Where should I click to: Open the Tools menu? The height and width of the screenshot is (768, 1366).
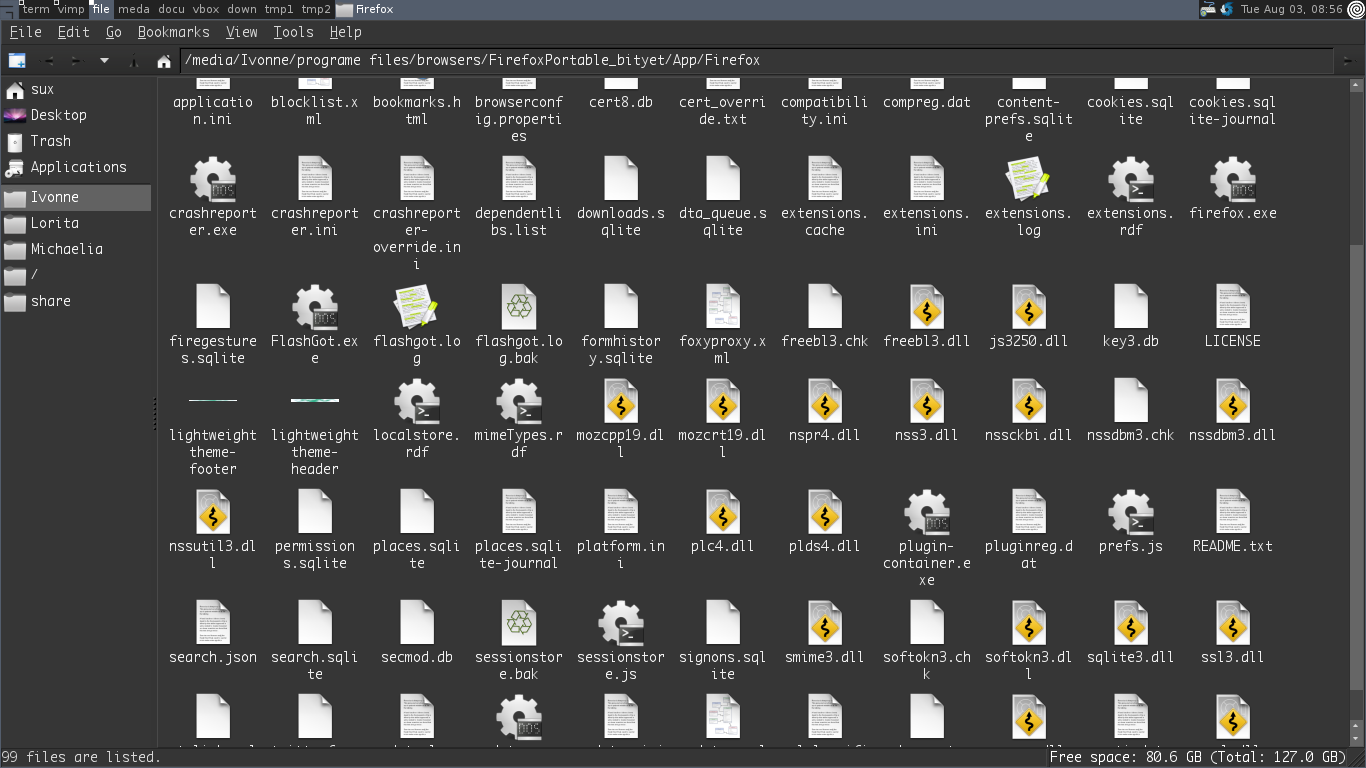(x=293, y=32)
